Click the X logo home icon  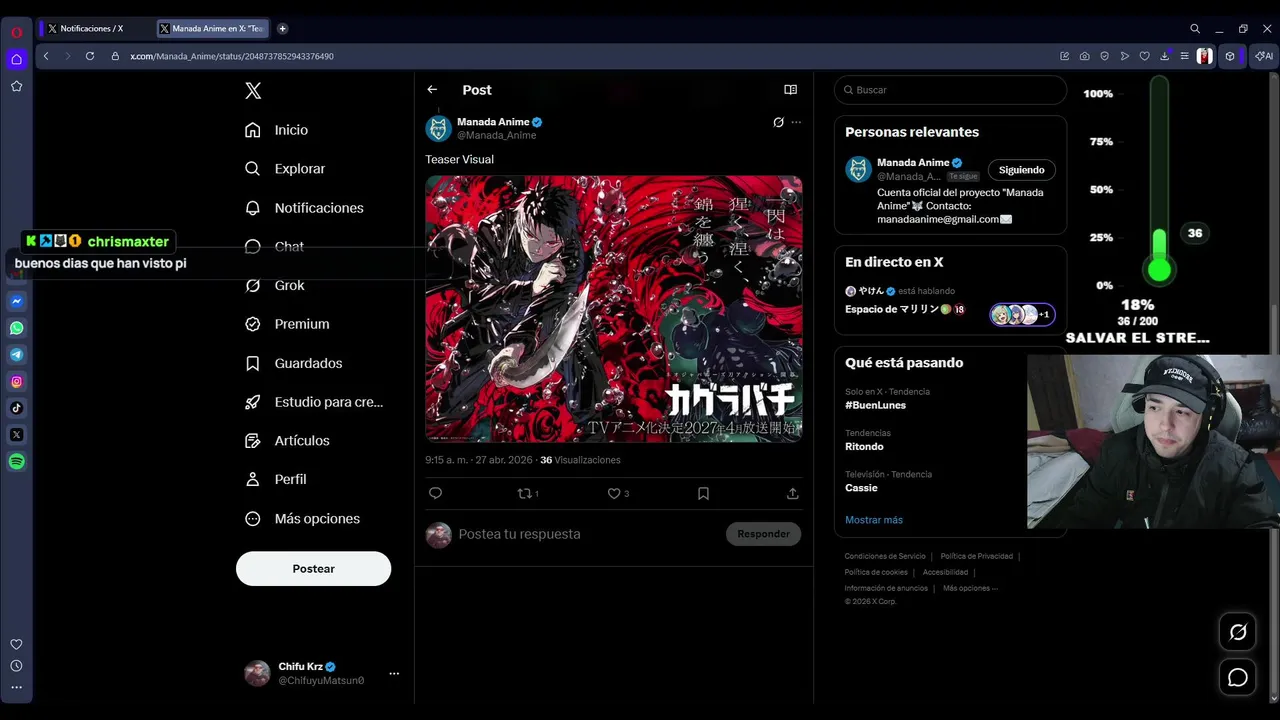pyautogui.click(x=253, y=91)
